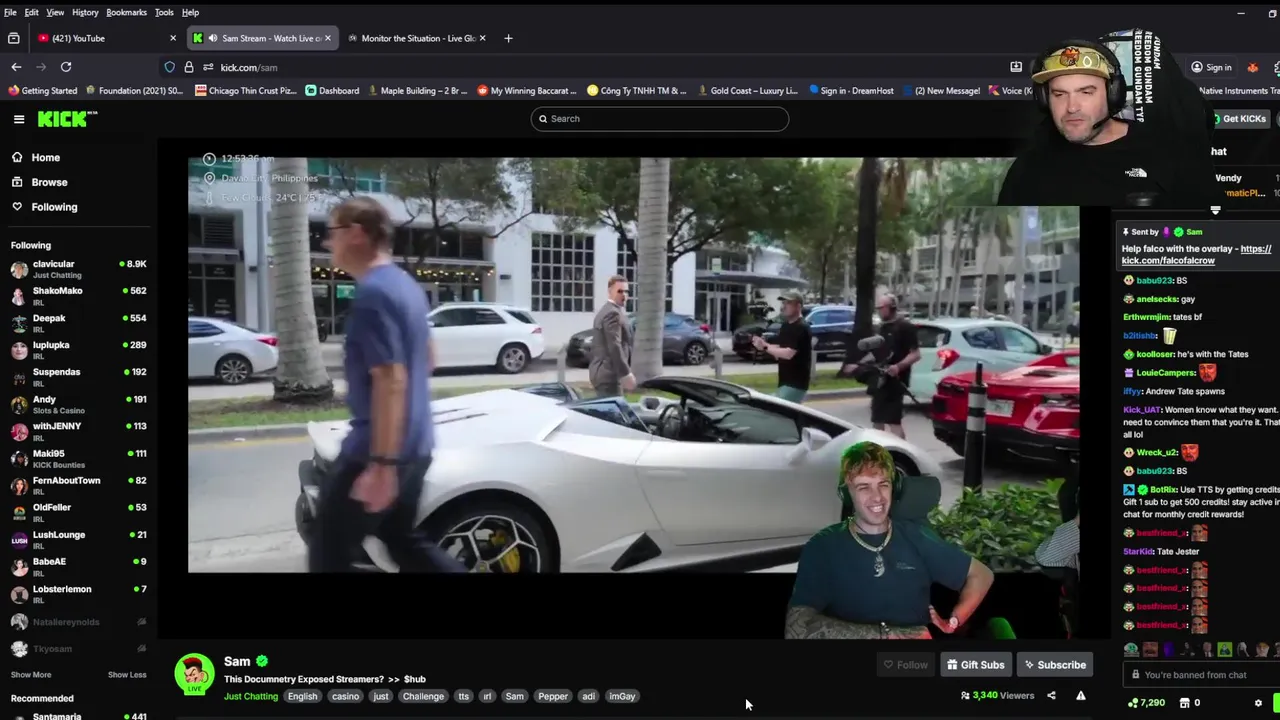Click the KICK logo
This screenshot has width=1280, height=720.
coord(67,119)
